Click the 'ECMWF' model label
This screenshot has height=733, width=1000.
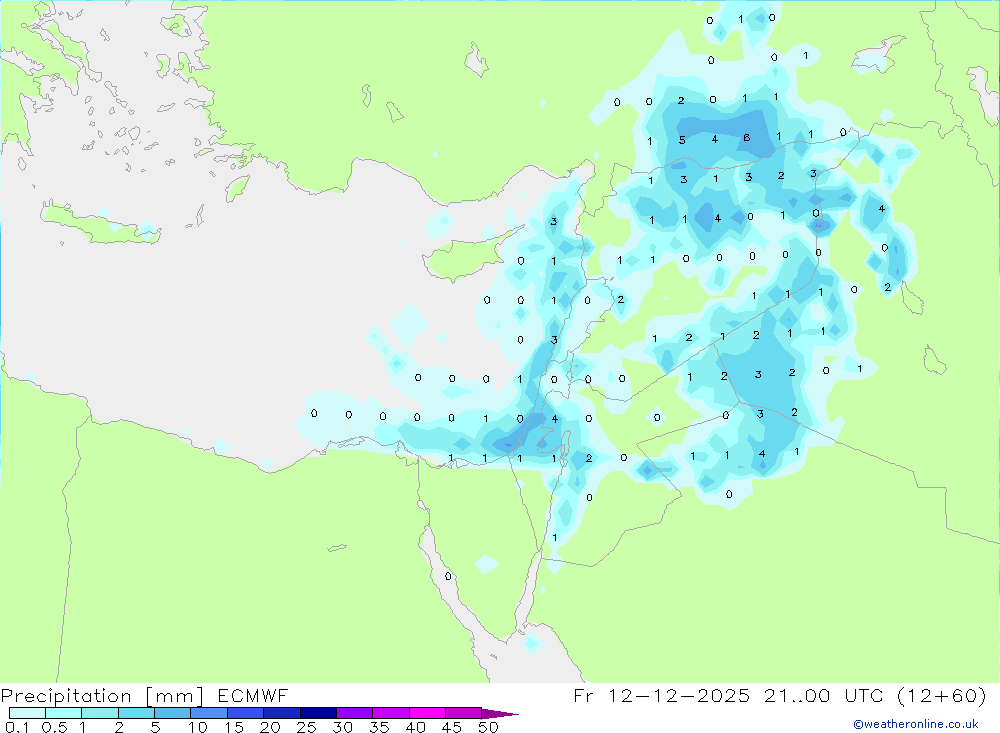pos(253,695)
